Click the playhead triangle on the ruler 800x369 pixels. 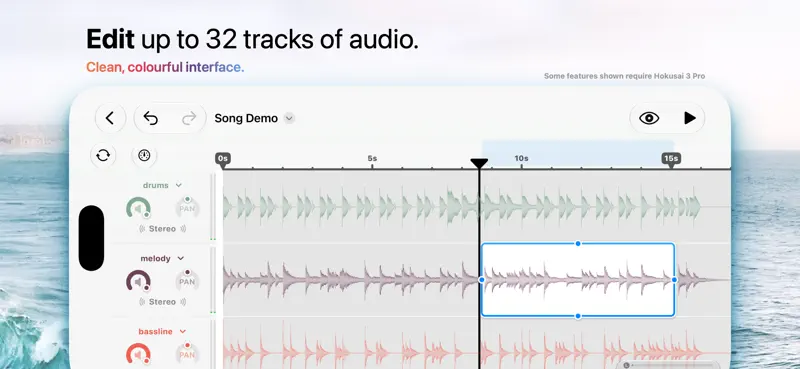click(x=479, y=163)
